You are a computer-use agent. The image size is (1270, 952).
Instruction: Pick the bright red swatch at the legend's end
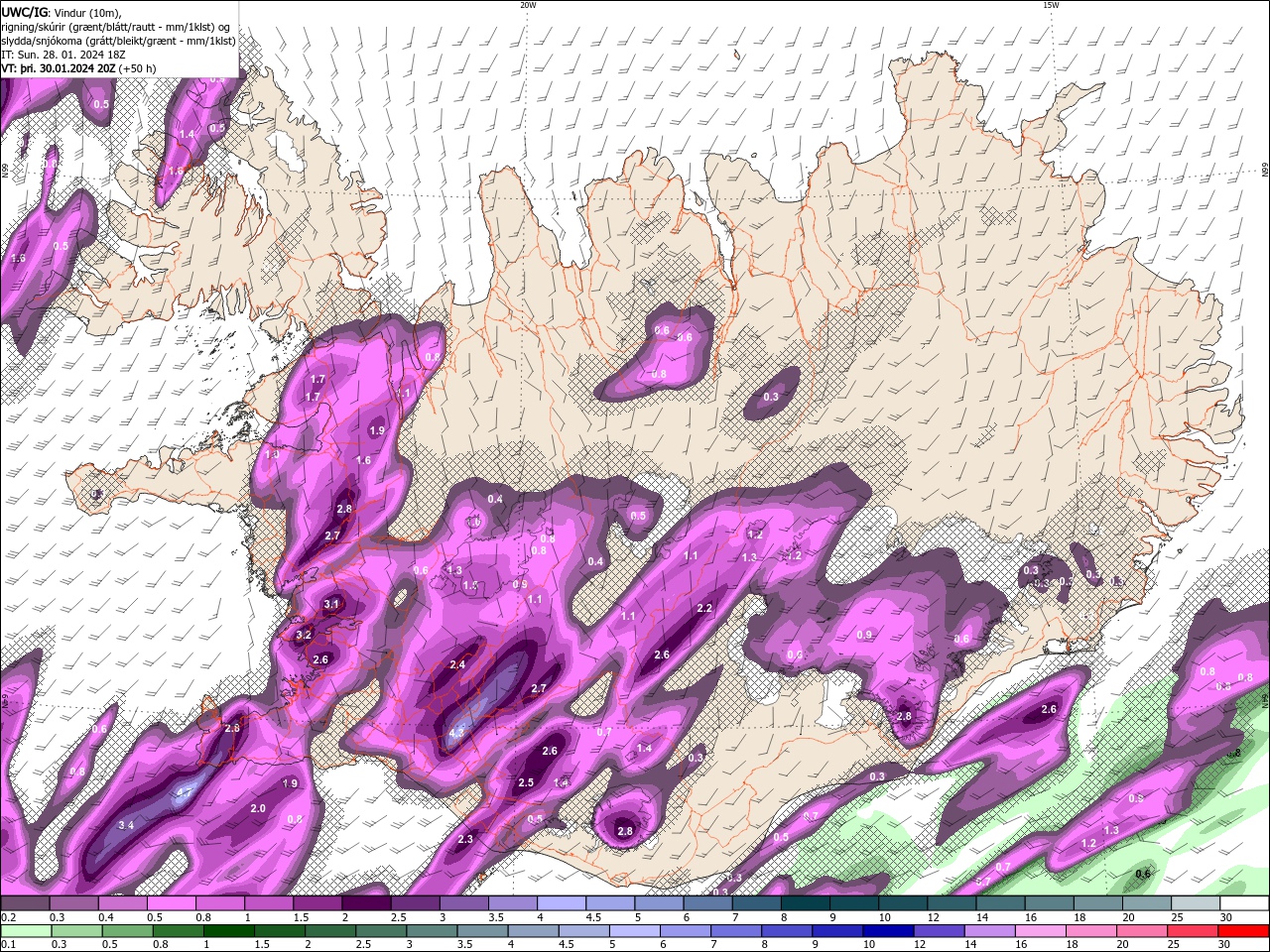tap(1243, 931)
